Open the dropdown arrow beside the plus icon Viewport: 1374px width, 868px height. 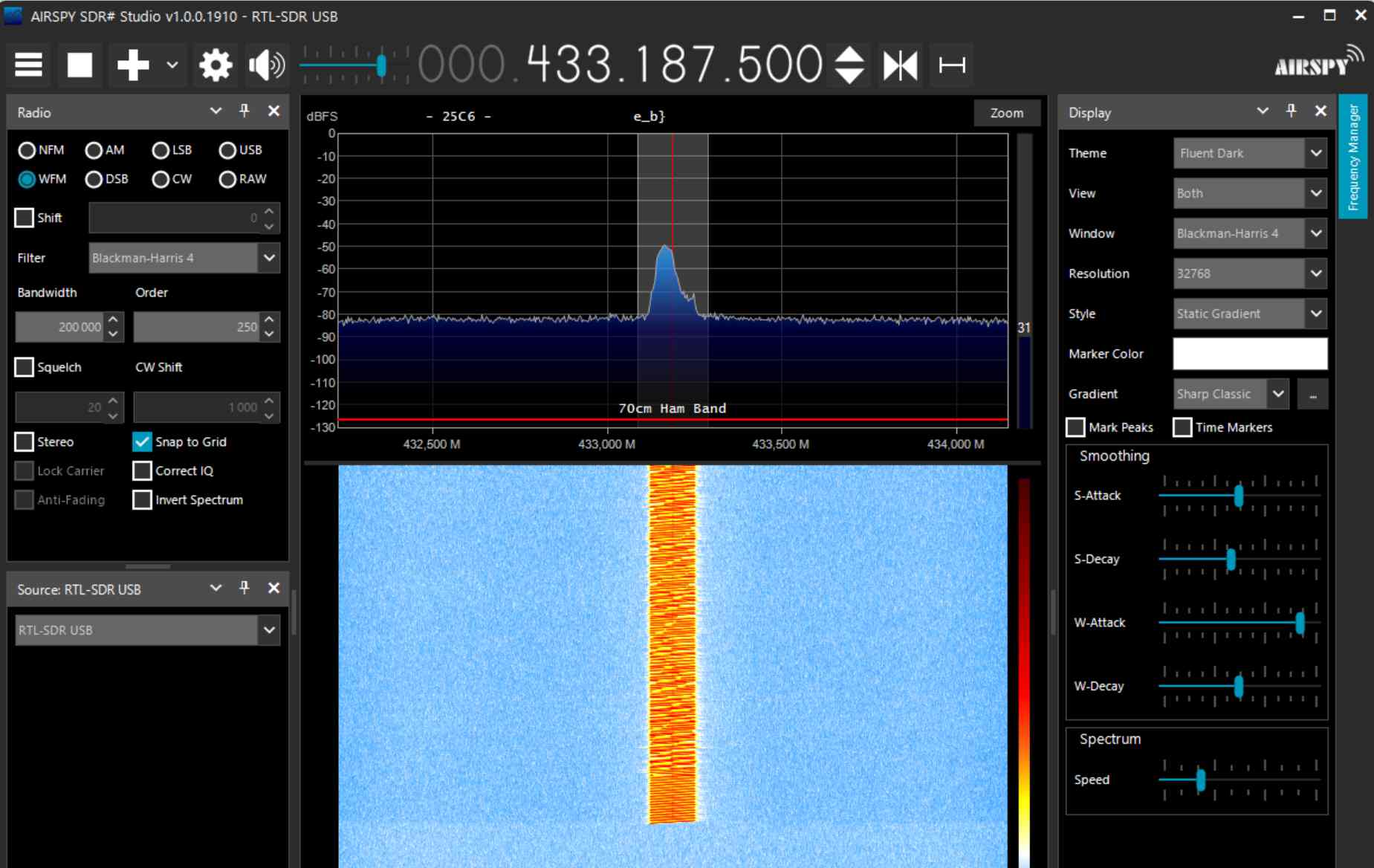tap(172, 65)
